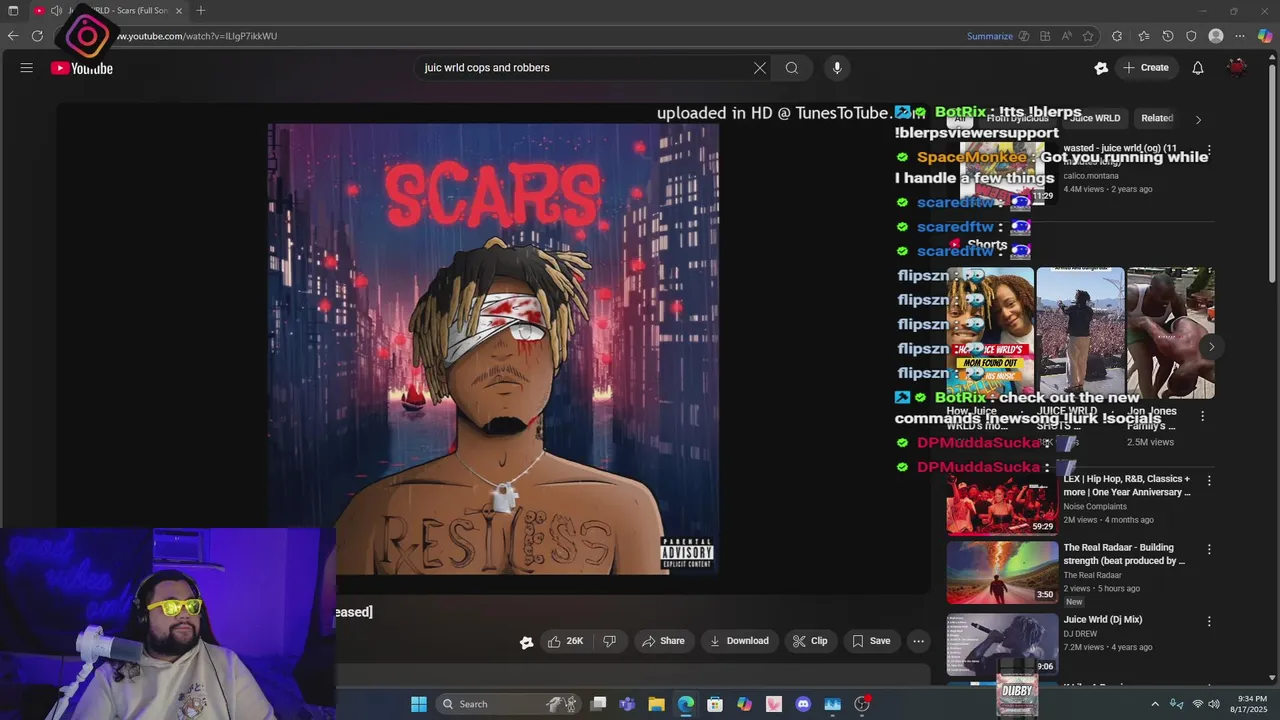Save the video to a playlist
1280x720 pixels.
pos(870,641)
